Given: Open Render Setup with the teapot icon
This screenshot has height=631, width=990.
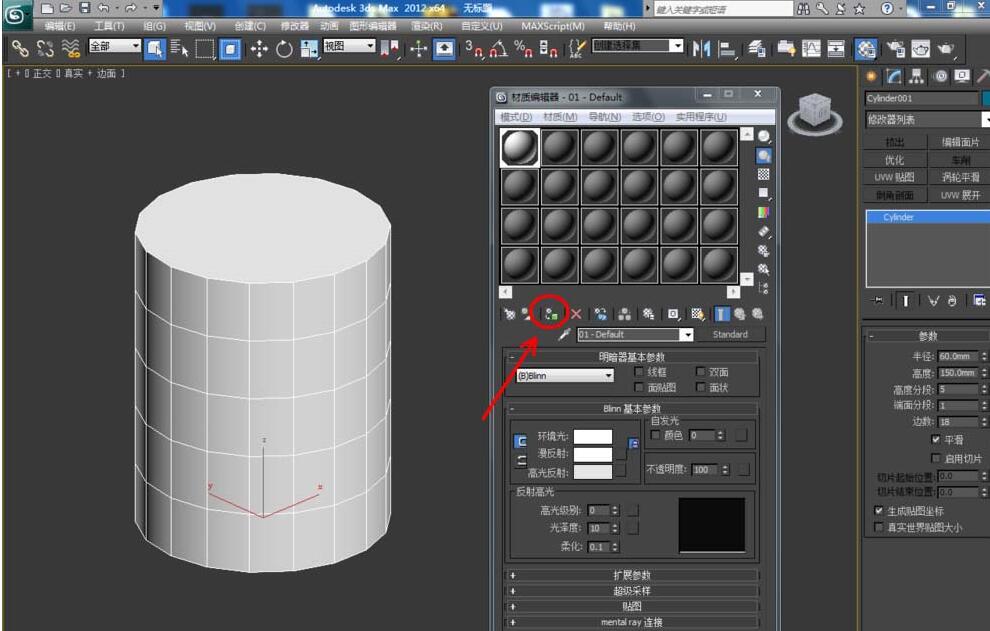Looking at the screenshot, I should coord(896,49).
